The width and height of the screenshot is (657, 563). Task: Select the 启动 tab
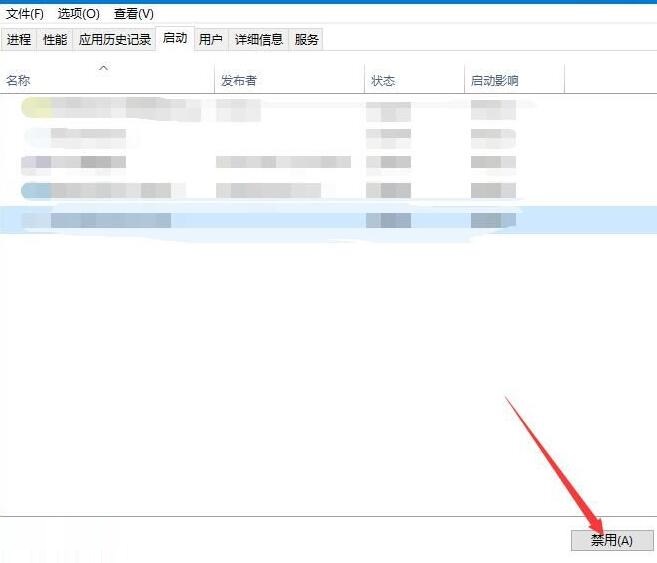tap(175, 39)
